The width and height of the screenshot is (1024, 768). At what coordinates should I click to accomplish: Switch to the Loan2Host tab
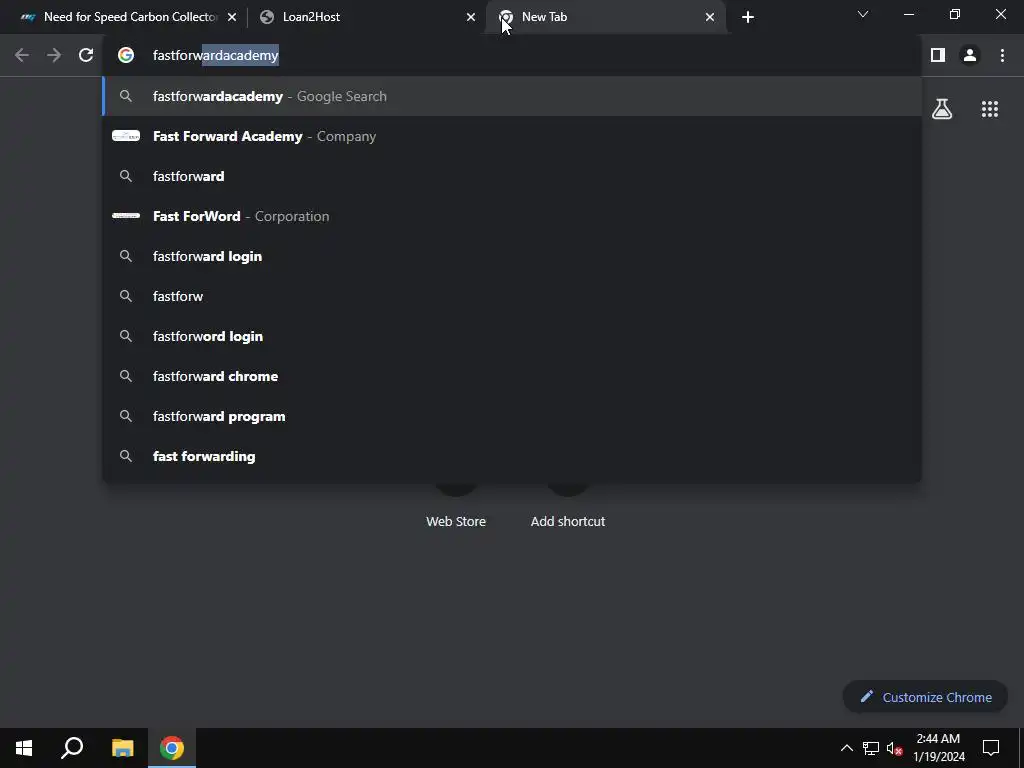[x=366, y=17]
